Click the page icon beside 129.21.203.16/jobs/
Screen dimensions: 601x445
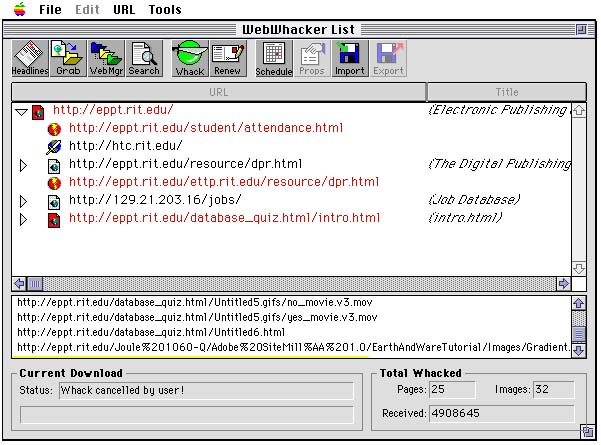[54, 202]
